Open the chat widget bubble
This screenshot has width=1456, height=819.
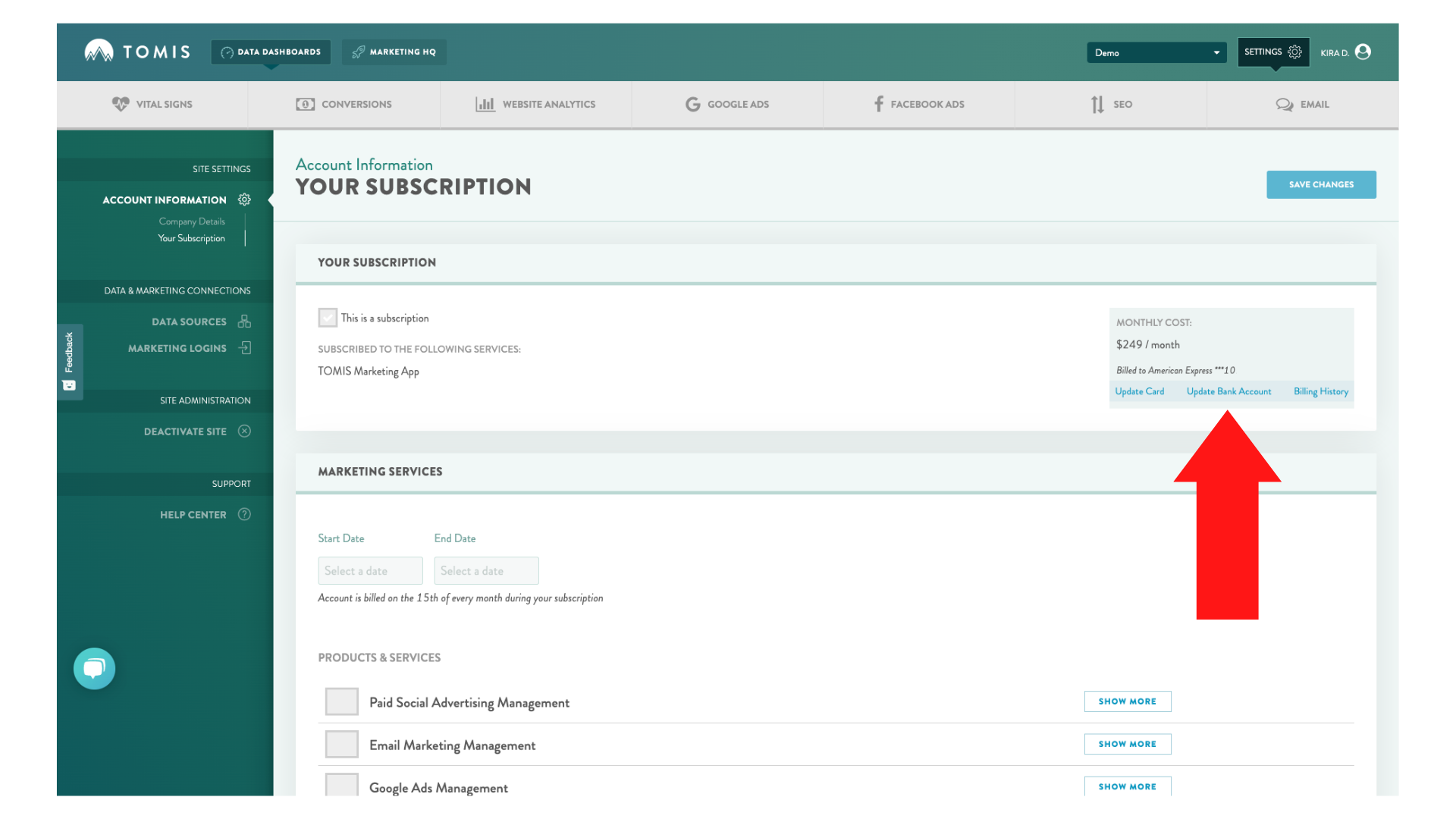tap(93, 668)
